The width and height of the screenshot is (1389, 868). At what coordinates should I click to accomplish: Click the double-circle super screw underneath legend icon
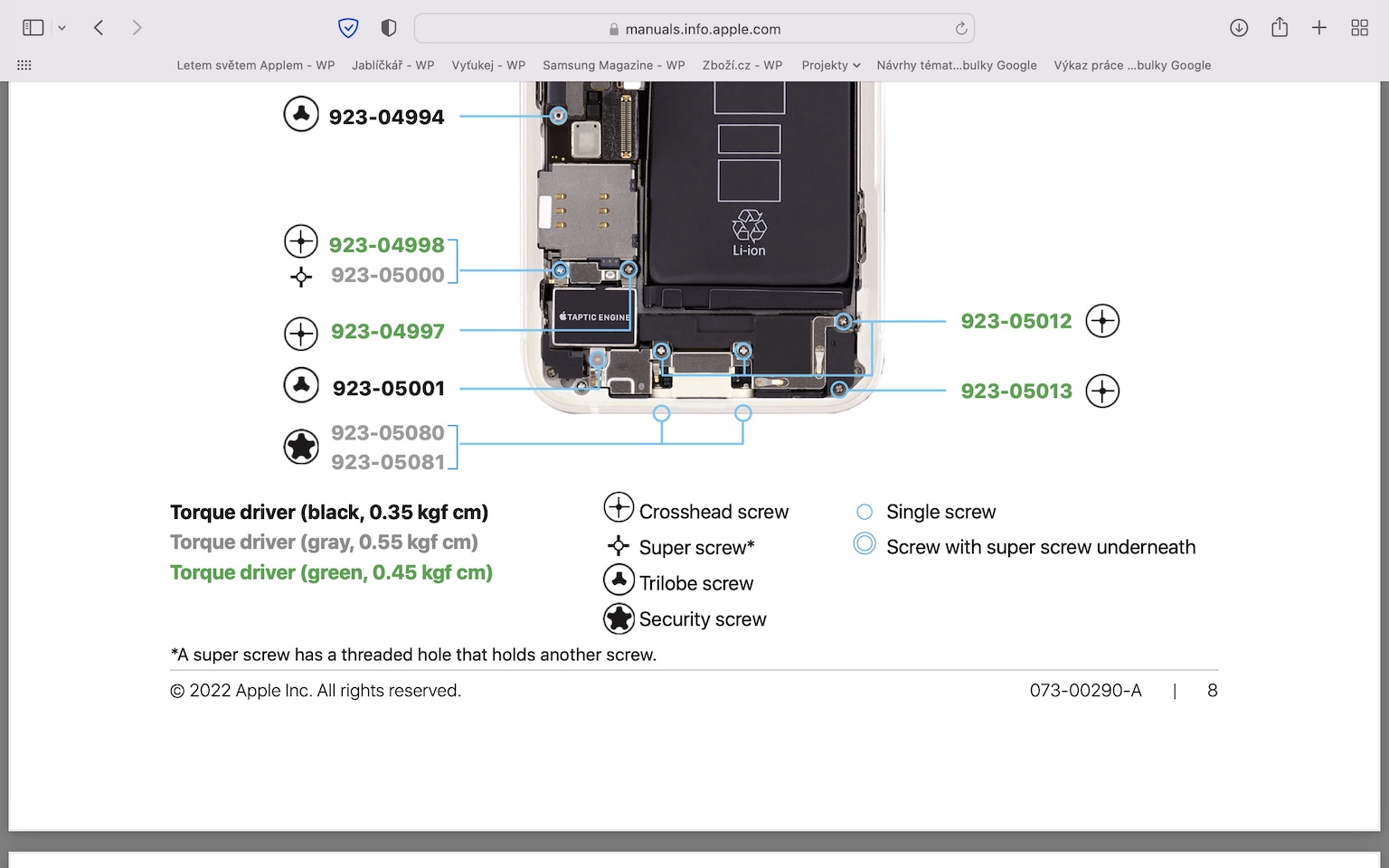click(x=865, y=543)
